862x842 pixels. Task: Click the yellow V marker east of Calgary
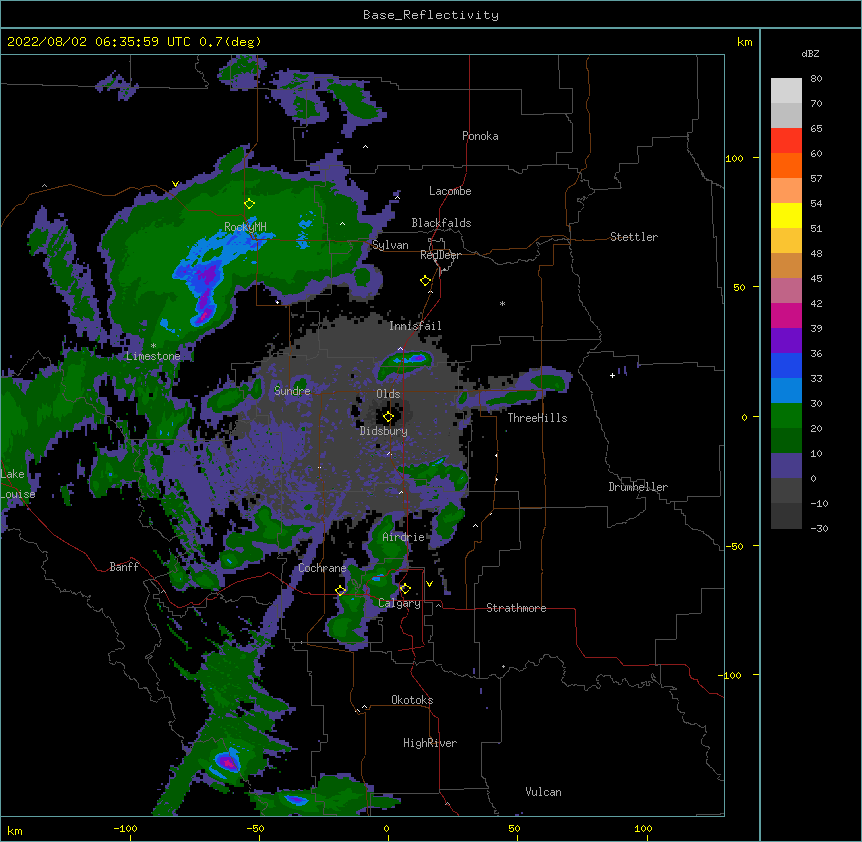[x=429, y=584]
